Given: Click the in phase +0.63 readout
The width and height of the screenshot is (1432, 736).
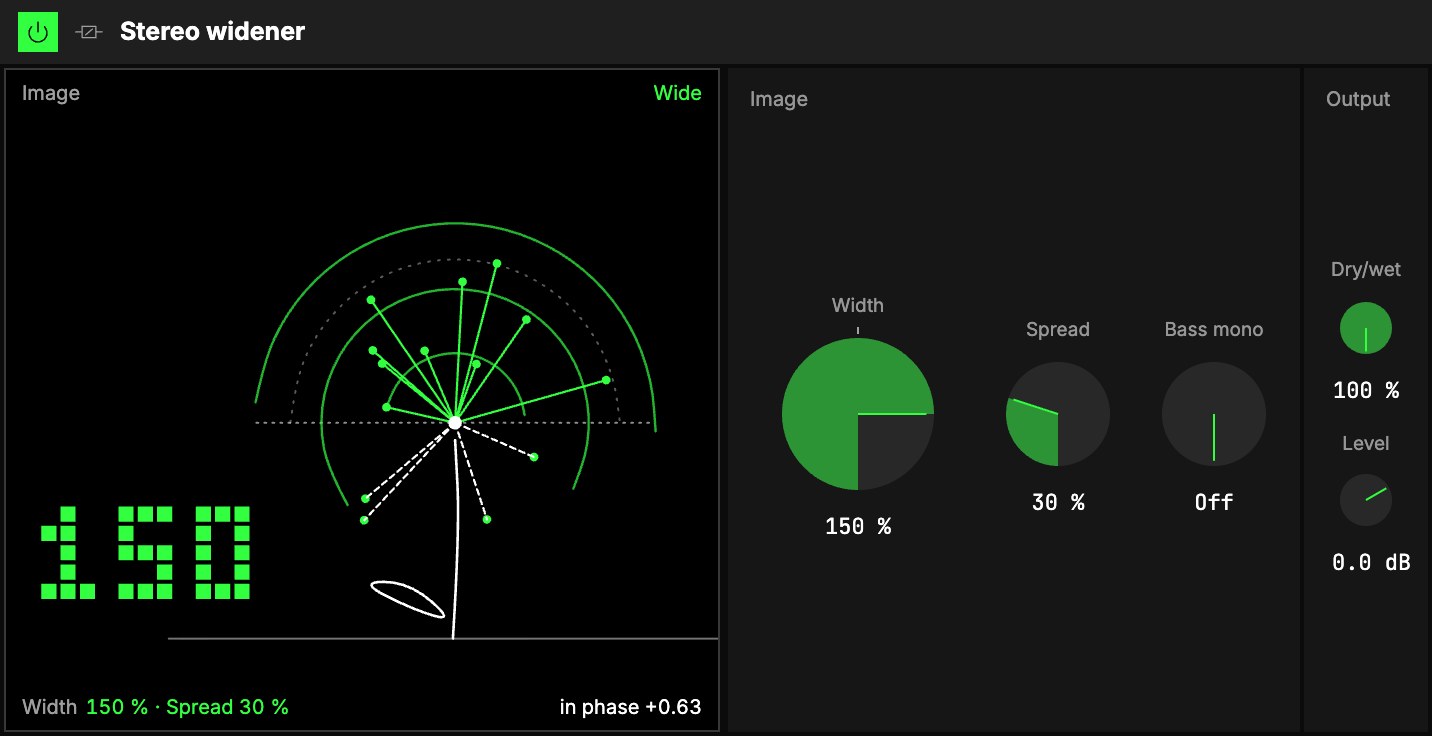Looking at the screenshot, I should pyautogui.click(x=630, y=707).
